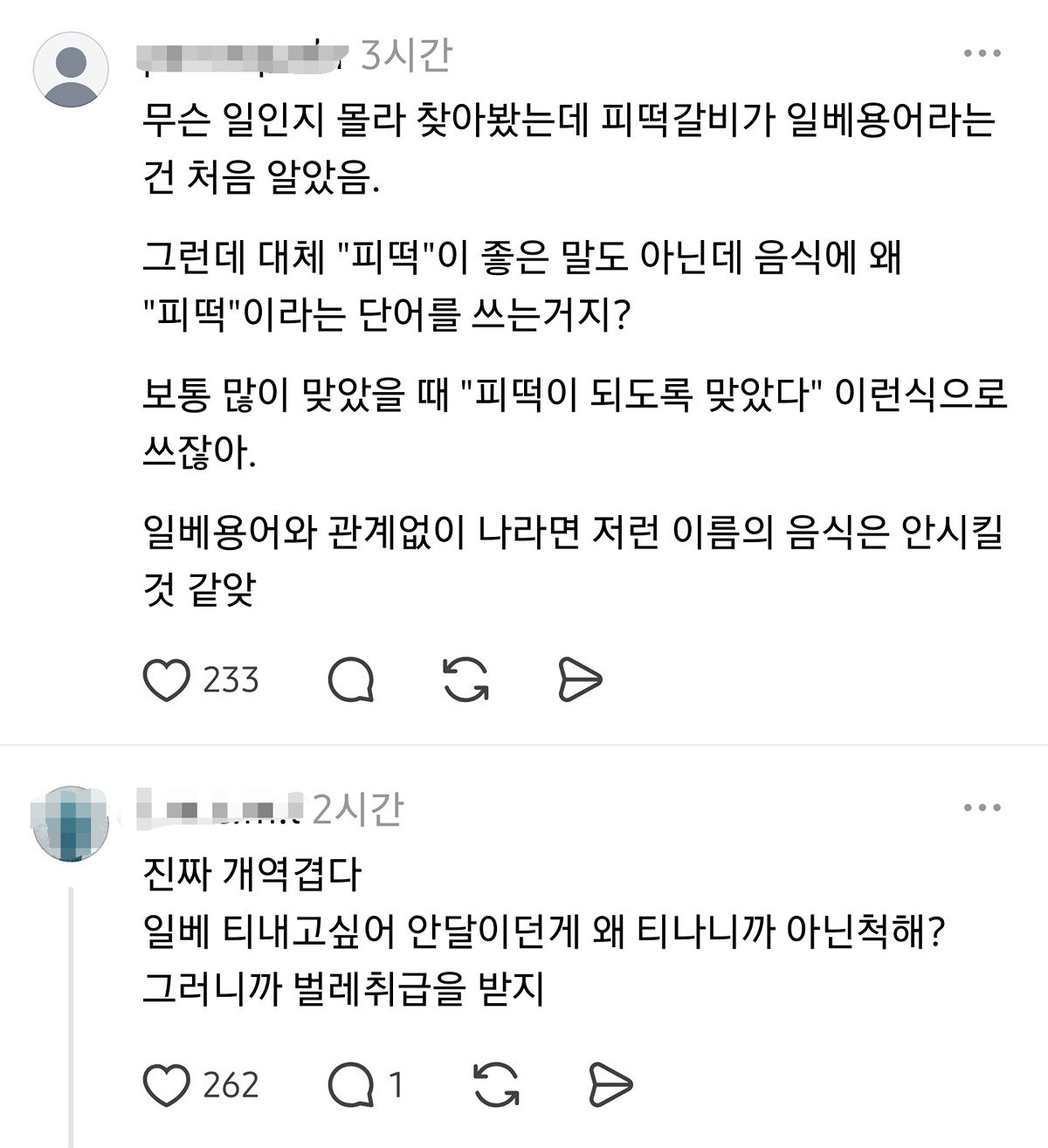Open the reply text starting with 진짜 개역겹다
The width and height of the screenshot is (1048, 1148).
(x=546, y=932)
